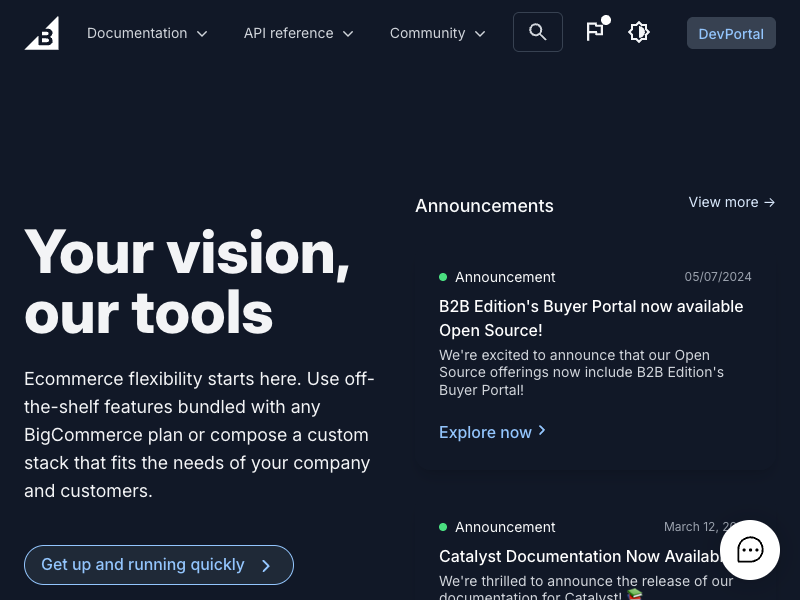Click the Ecommerce flexibility starts here paragraph
Image resolution: width=800 pixels, height=600 pixels.
(x=199, y=435)
